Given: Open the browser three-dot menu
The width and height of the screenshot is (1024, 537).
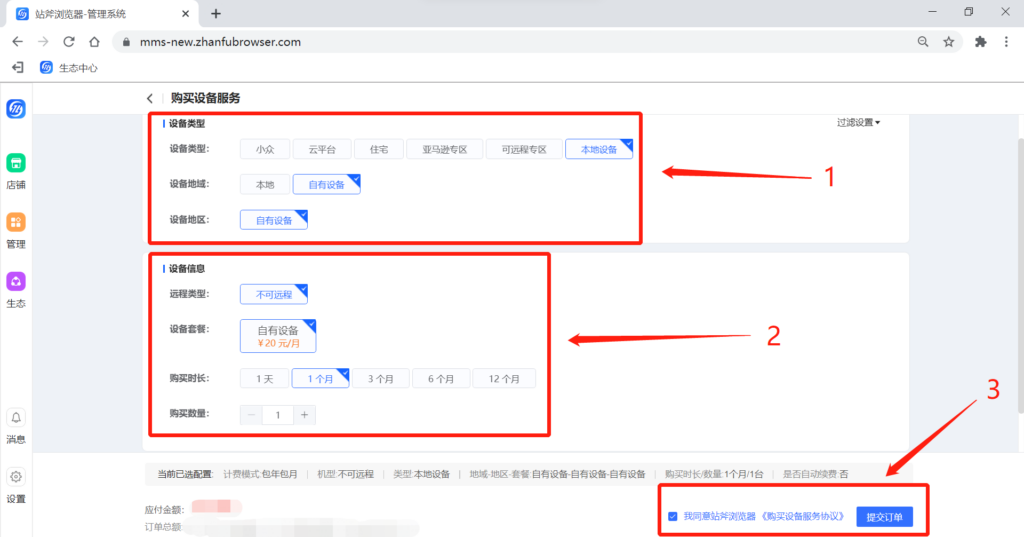Looking at the screenshot, I should [x=1006, y=42].
